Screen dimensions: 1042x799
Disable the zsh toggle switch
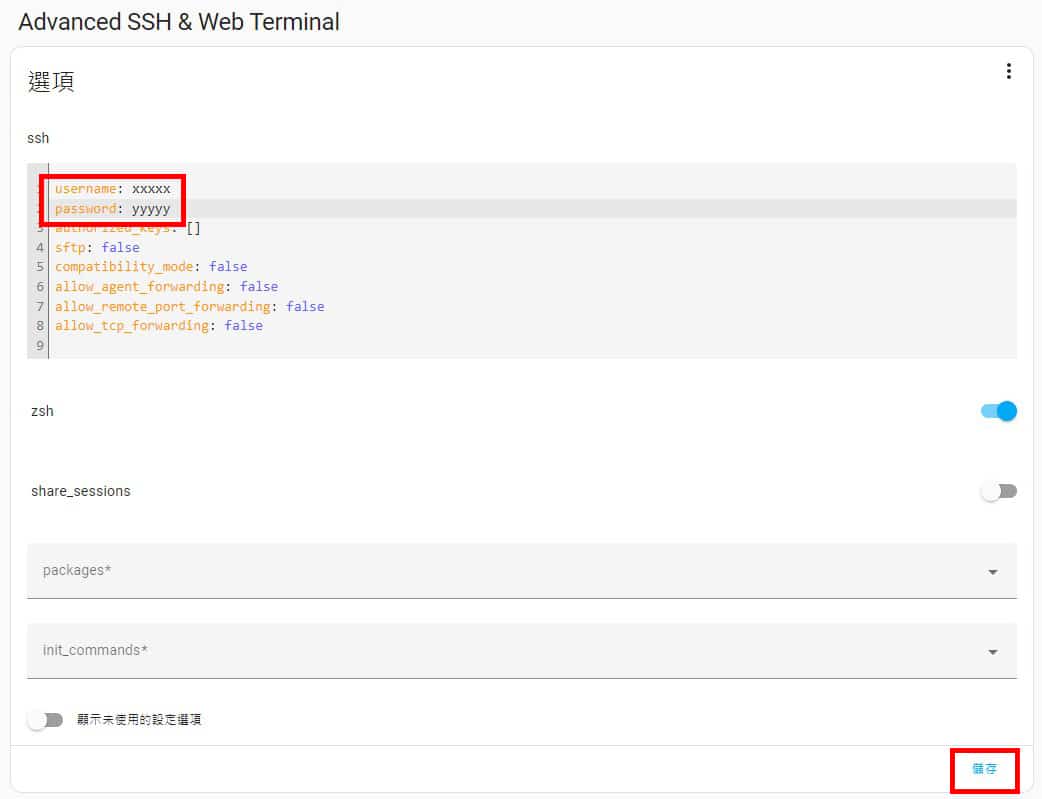coord(999,411)
